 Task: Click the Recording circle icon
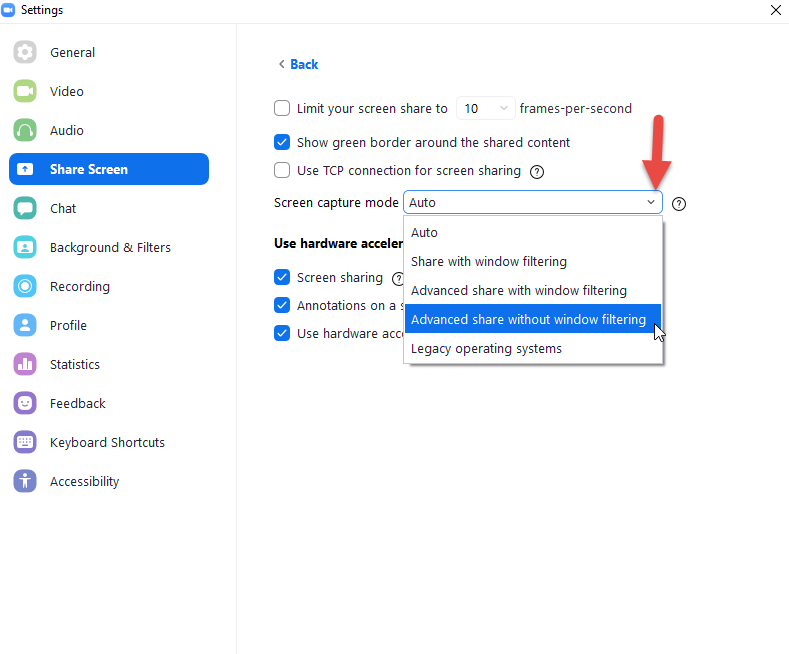[25, 286]
